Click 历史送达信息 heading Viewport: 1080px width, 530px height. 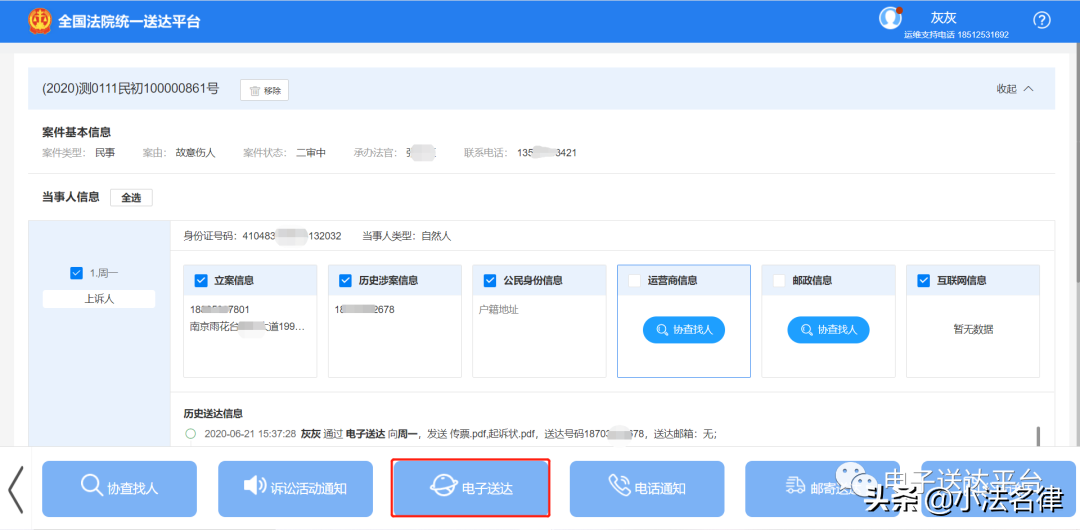click(213, 414)
